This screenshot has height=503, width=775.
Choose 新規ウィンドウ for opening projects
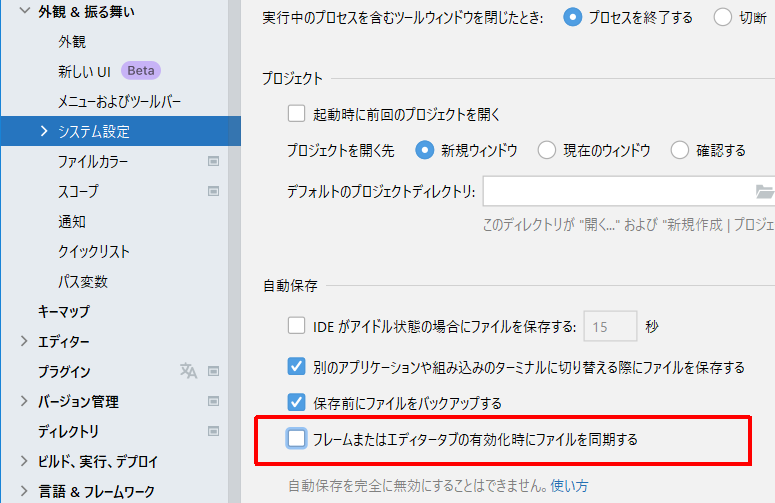(425, 150)
